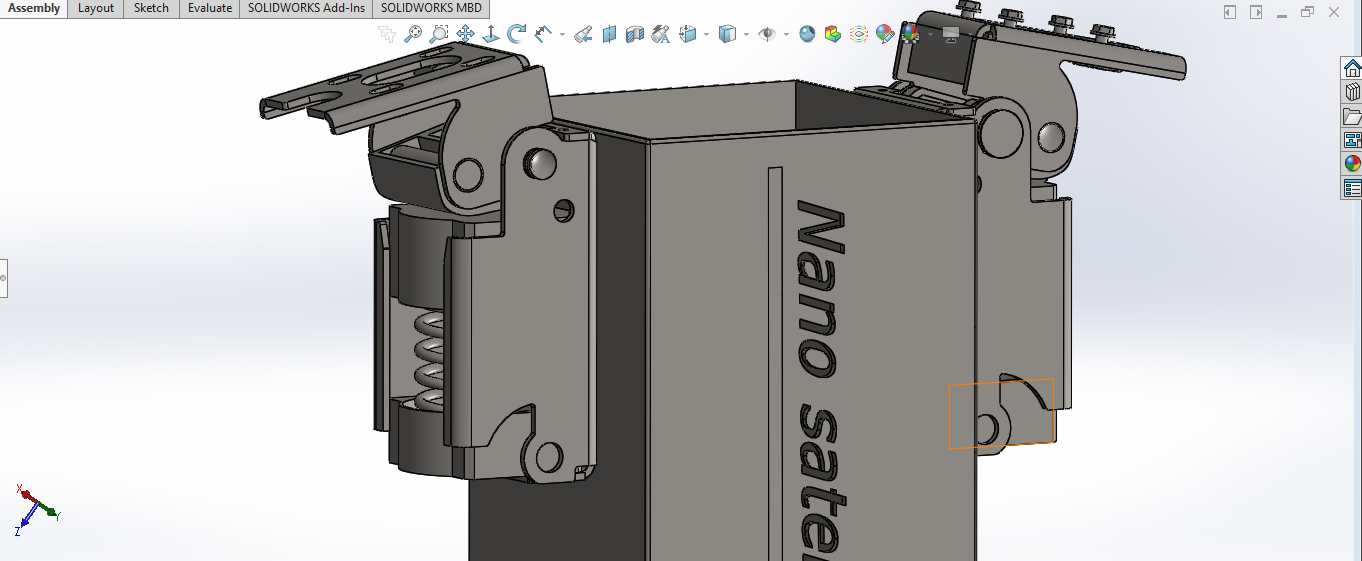Image resolution: width=1362 pixels, height=561 pixels.
Task: Click the View Settings monitor icon
Action: point(951,34)
